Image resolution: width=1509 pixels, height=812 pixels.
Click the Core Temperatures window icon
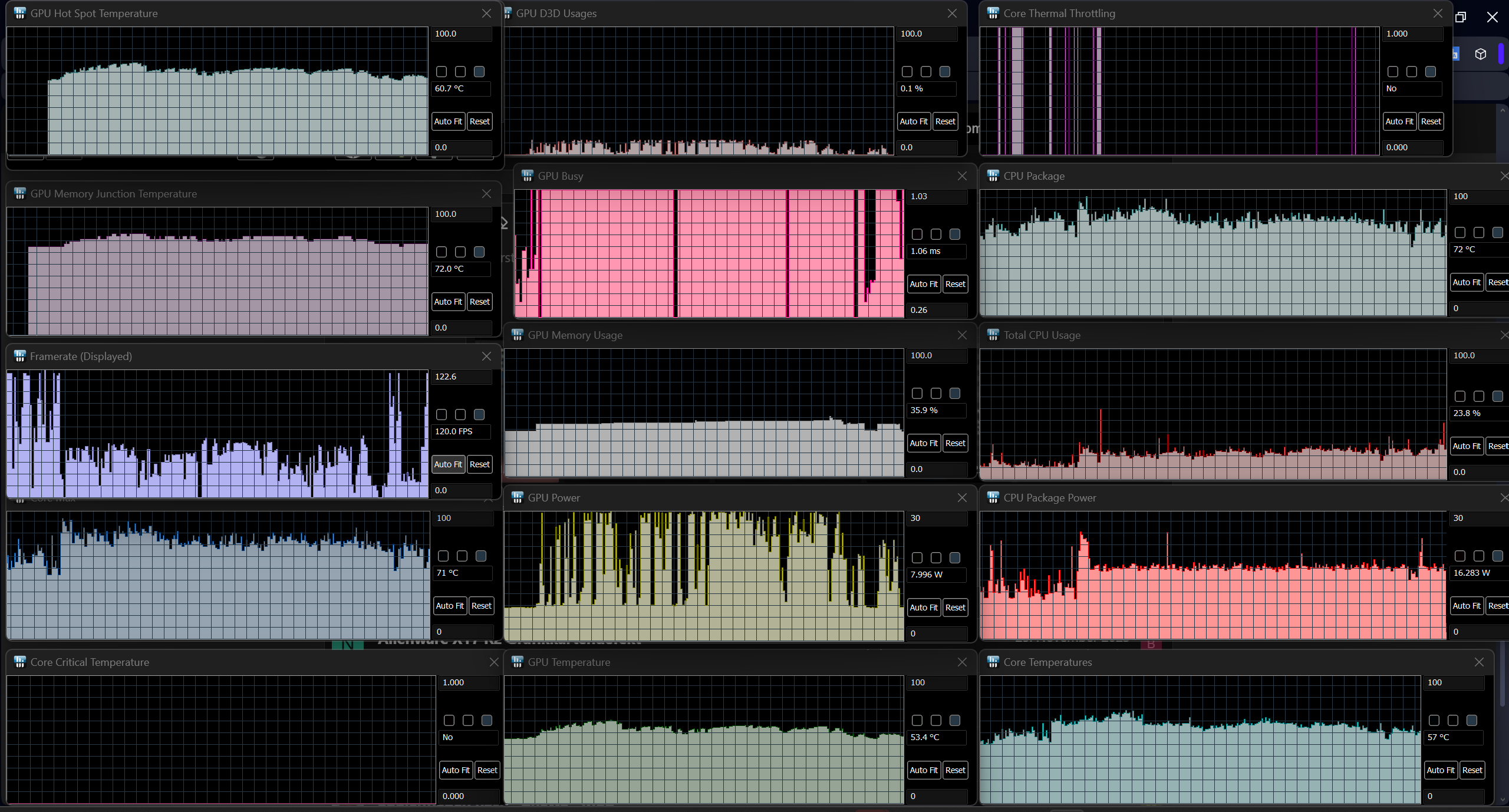coord(993,662)
